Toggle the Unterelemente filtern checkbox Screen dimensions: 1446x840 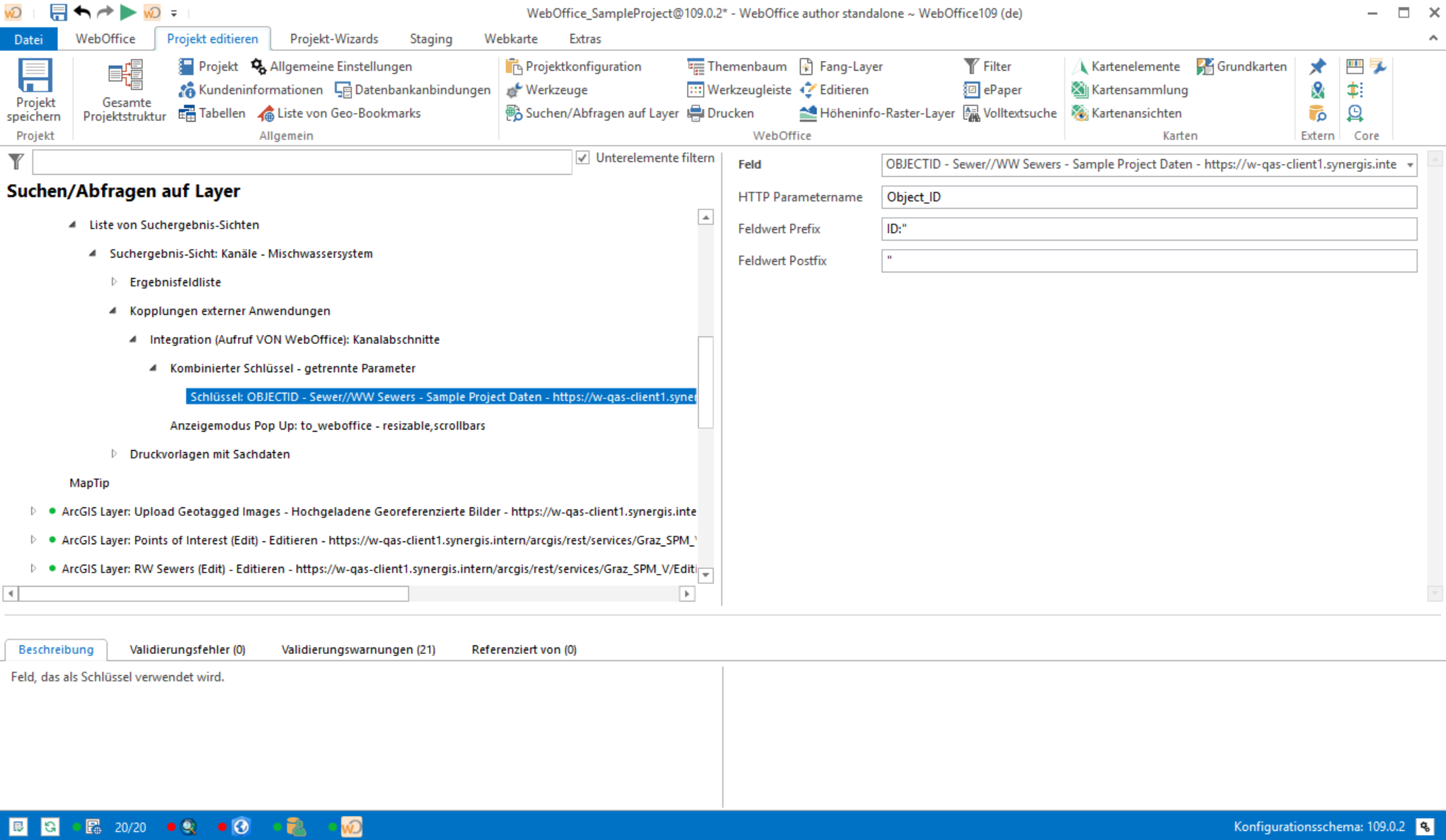coord(583,158)
